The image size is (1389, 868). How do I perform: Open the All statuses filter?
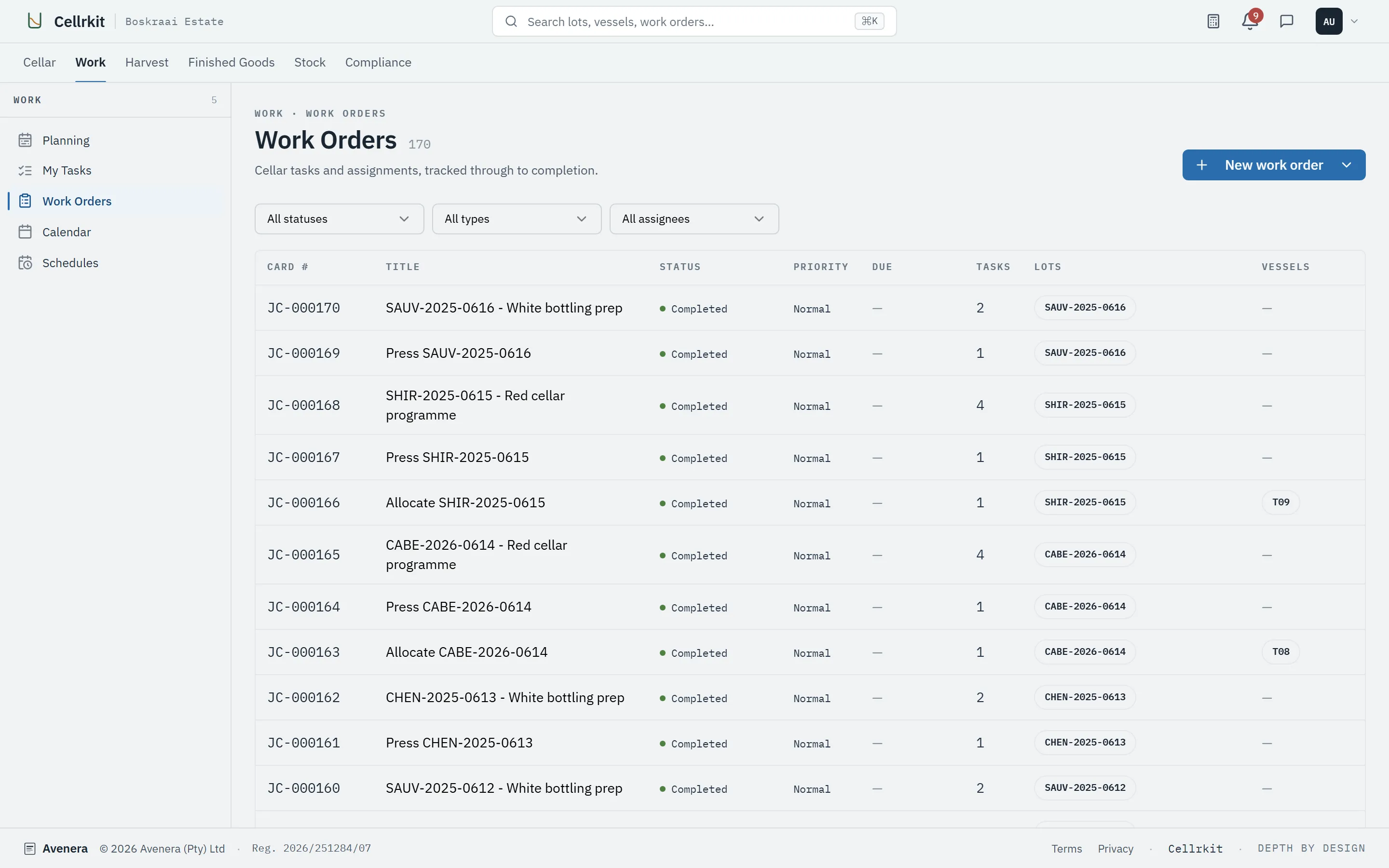pyautogui.click(x=339, y=219)
